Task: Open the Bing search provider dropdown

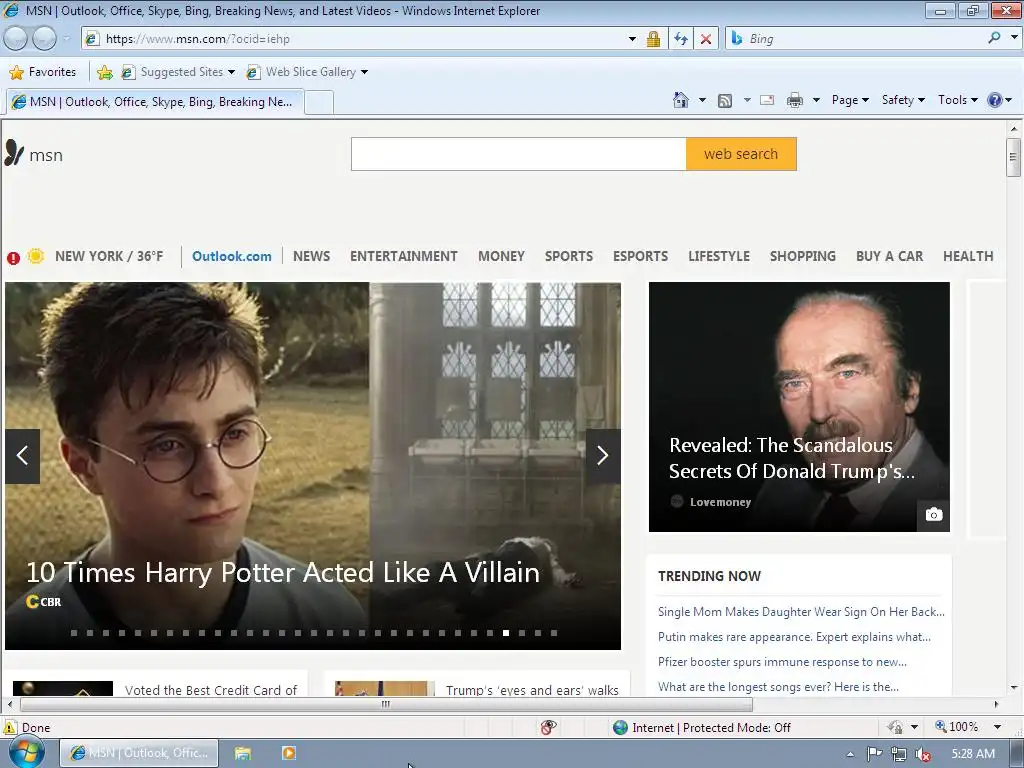Action: 1014,37
